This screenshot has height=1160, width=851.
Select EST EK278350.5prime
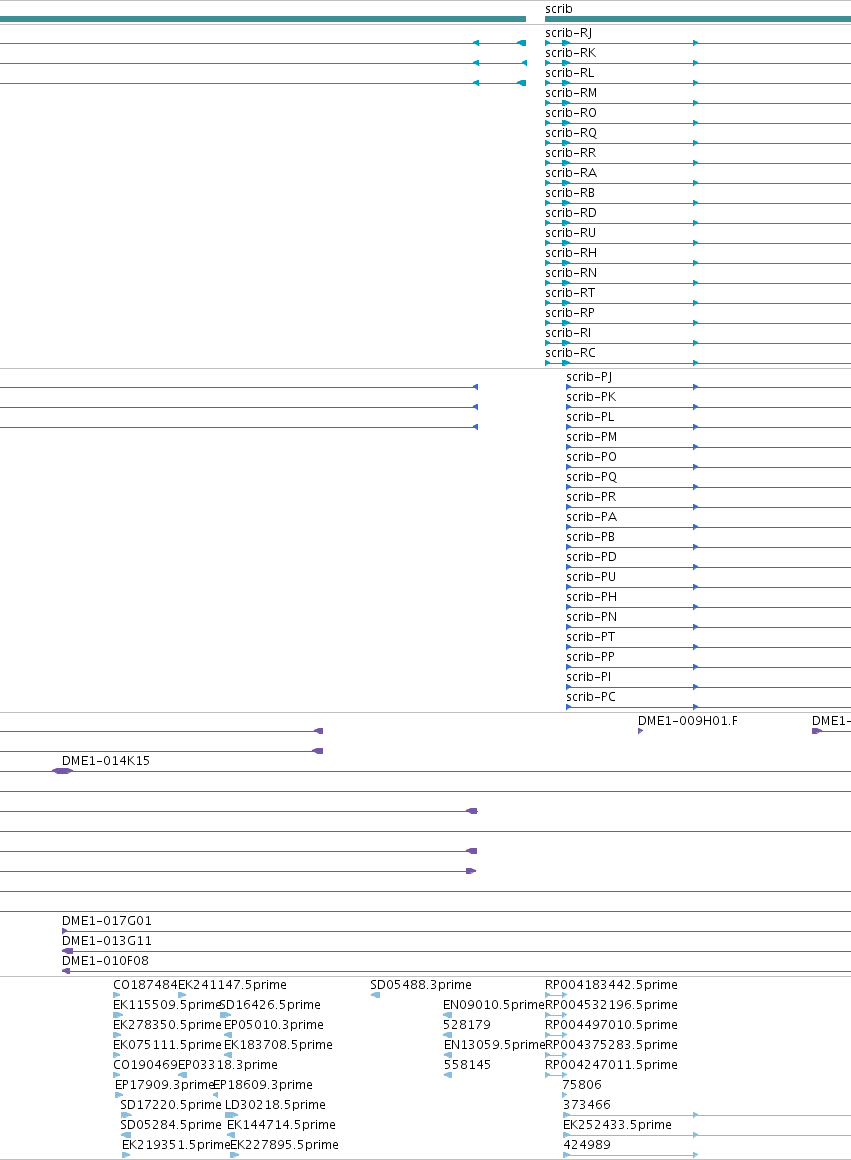tap(167, 1025)
